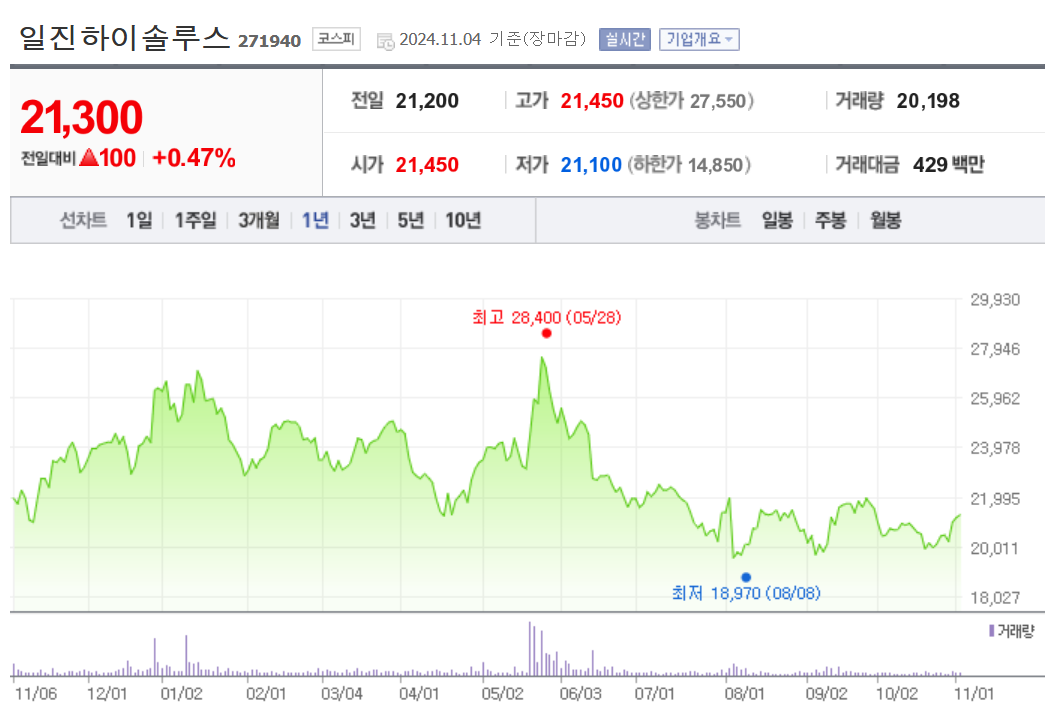
Task: Click the 08/01 date axis label
Action: [744, 694]
